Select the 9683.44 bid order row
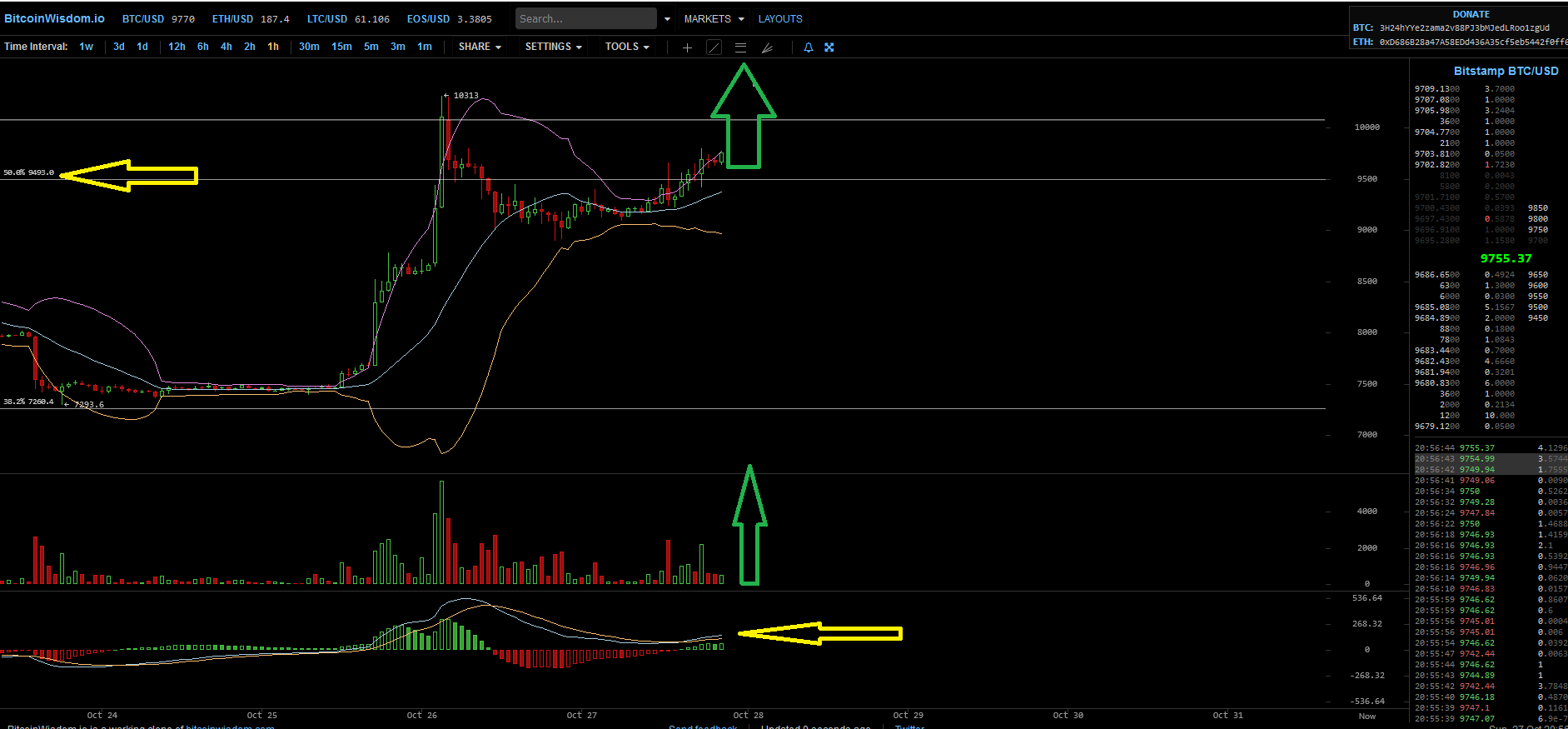Screen dimensions: 1568x729 click(1465, 351)
